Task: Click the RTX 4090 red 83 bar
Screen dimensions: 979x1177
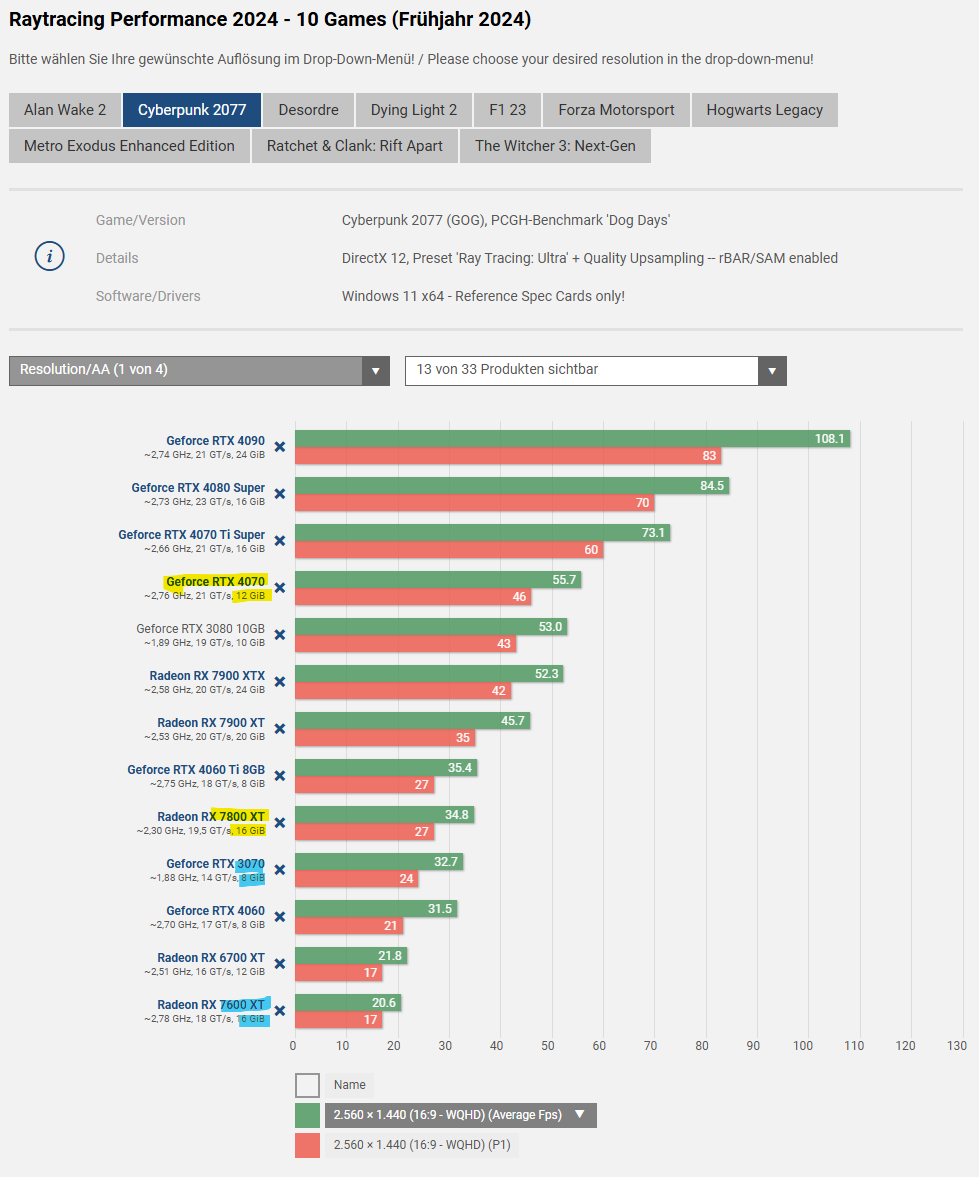Action: [508, 456]
